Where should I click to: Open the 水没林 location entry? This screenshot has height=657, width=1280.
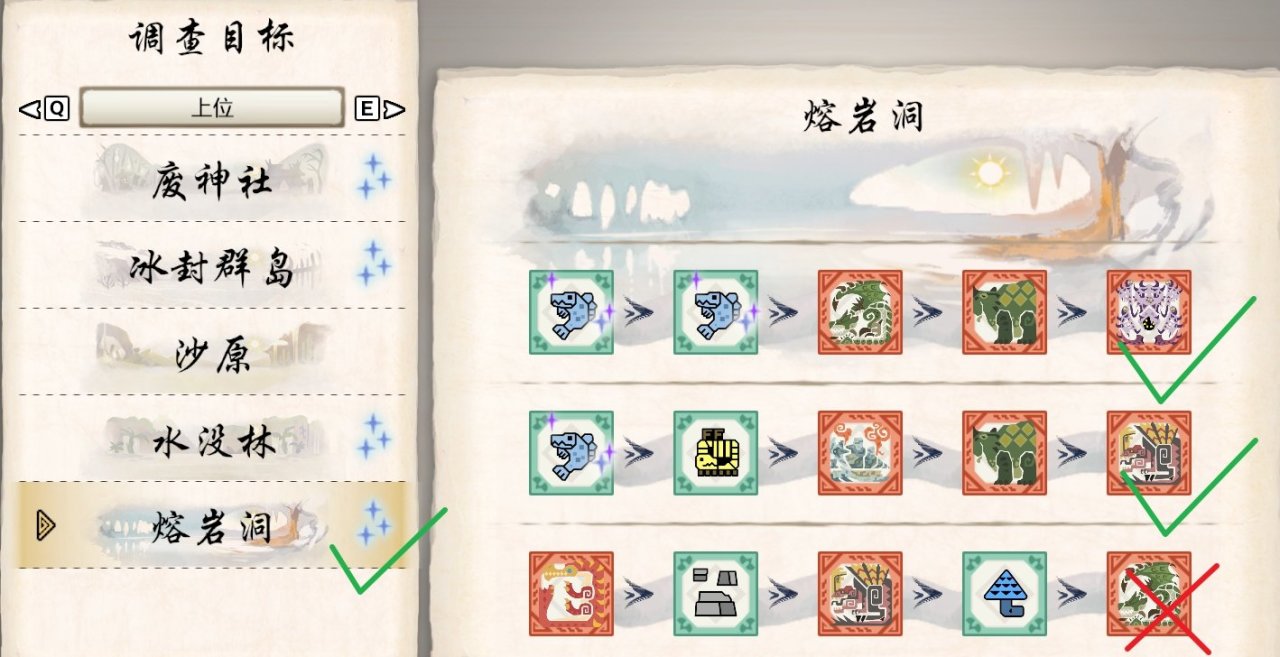[x=212, y=438]
